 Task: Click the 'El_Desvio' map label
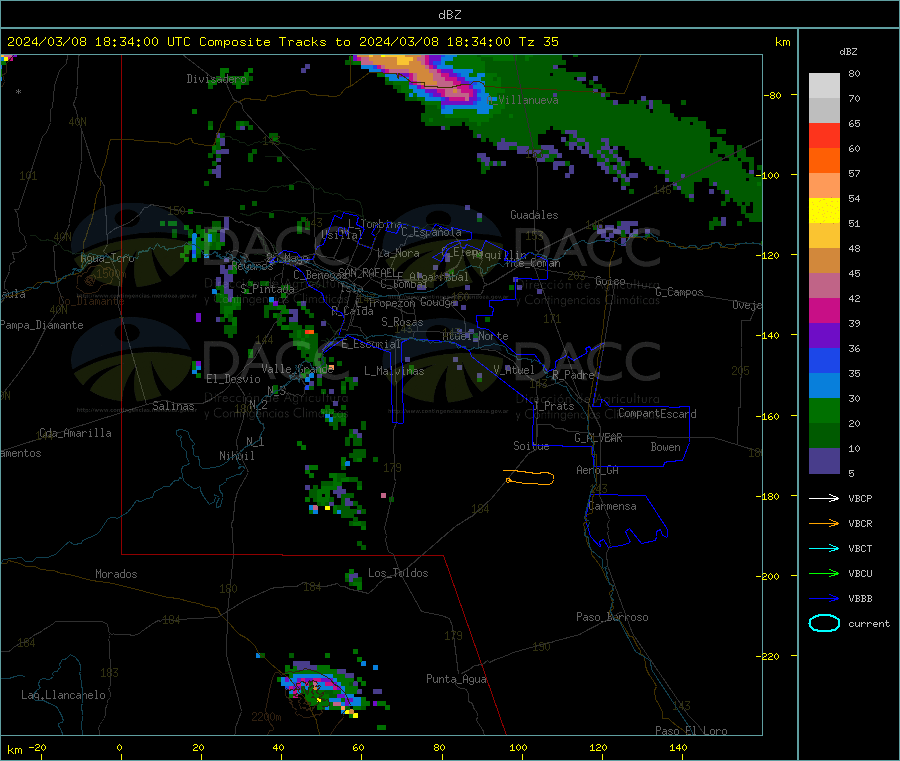point(233,379)
